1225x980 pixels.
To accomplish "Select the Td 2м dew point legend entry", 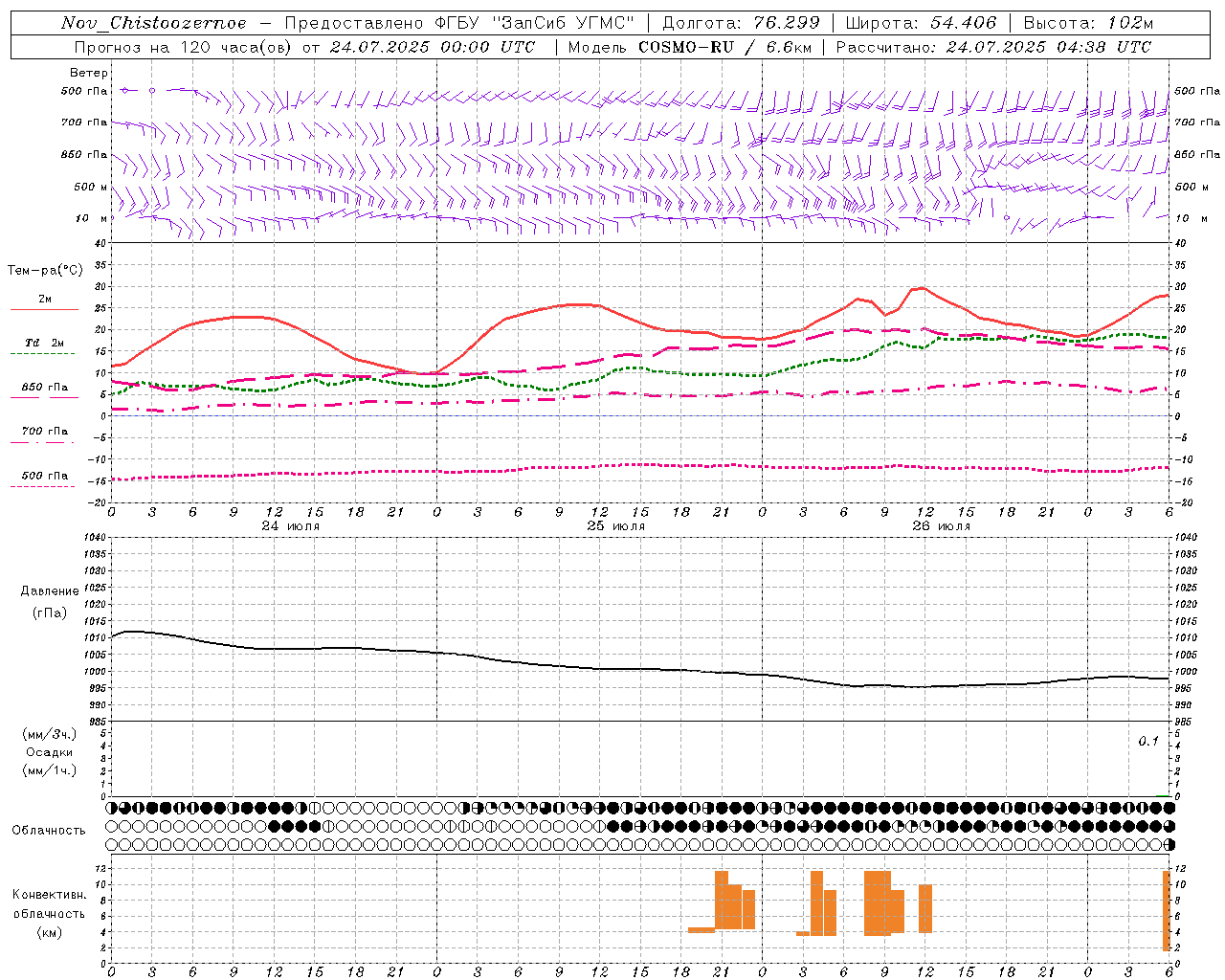I will coord(45,343).
